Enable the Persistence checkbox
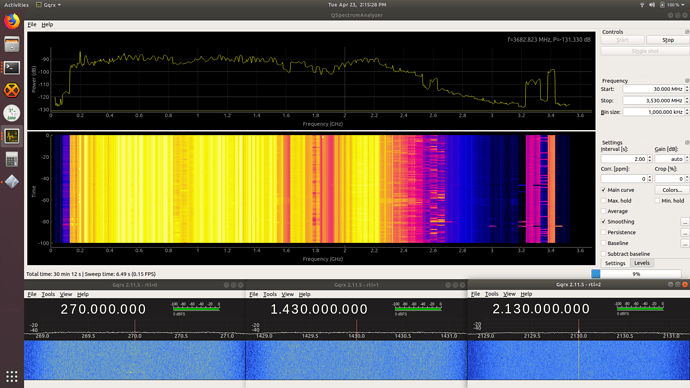Viewport: 690px width, 388px height. [x=604, y=232]
